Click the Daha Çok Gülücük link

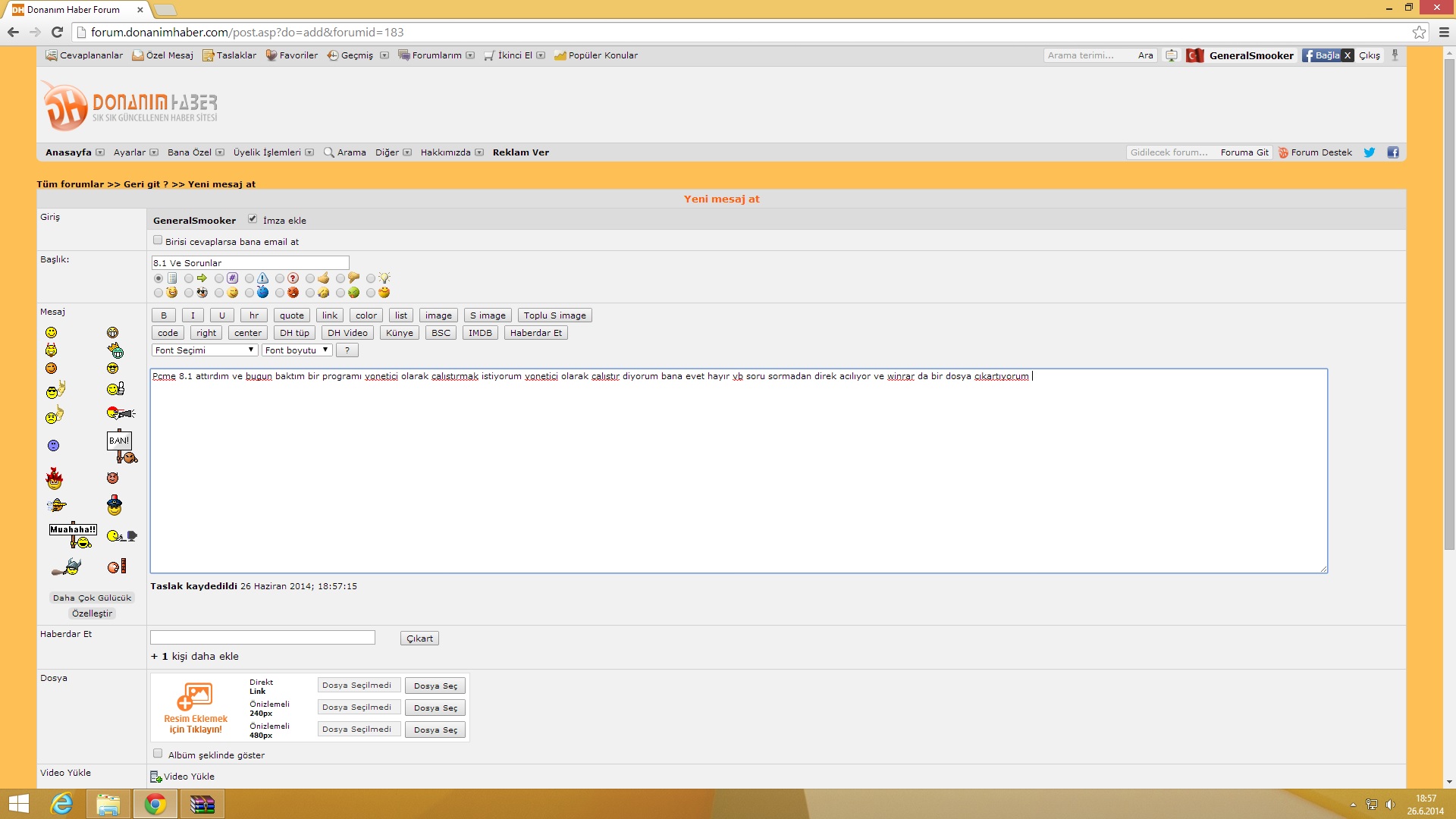click(x=92, y=598)
